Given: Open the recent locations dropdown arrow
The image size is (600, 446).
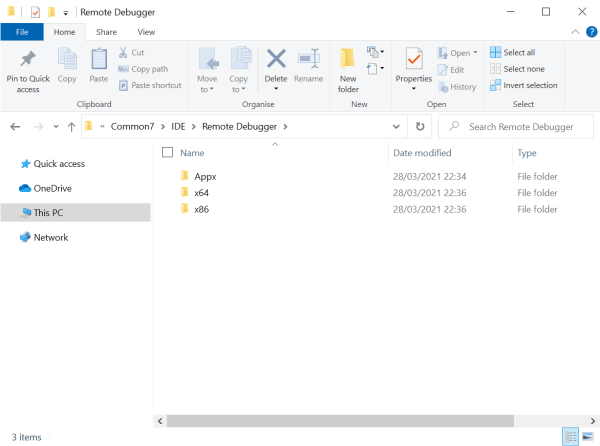Looking at the screenshot, I should tap(56, 127).
